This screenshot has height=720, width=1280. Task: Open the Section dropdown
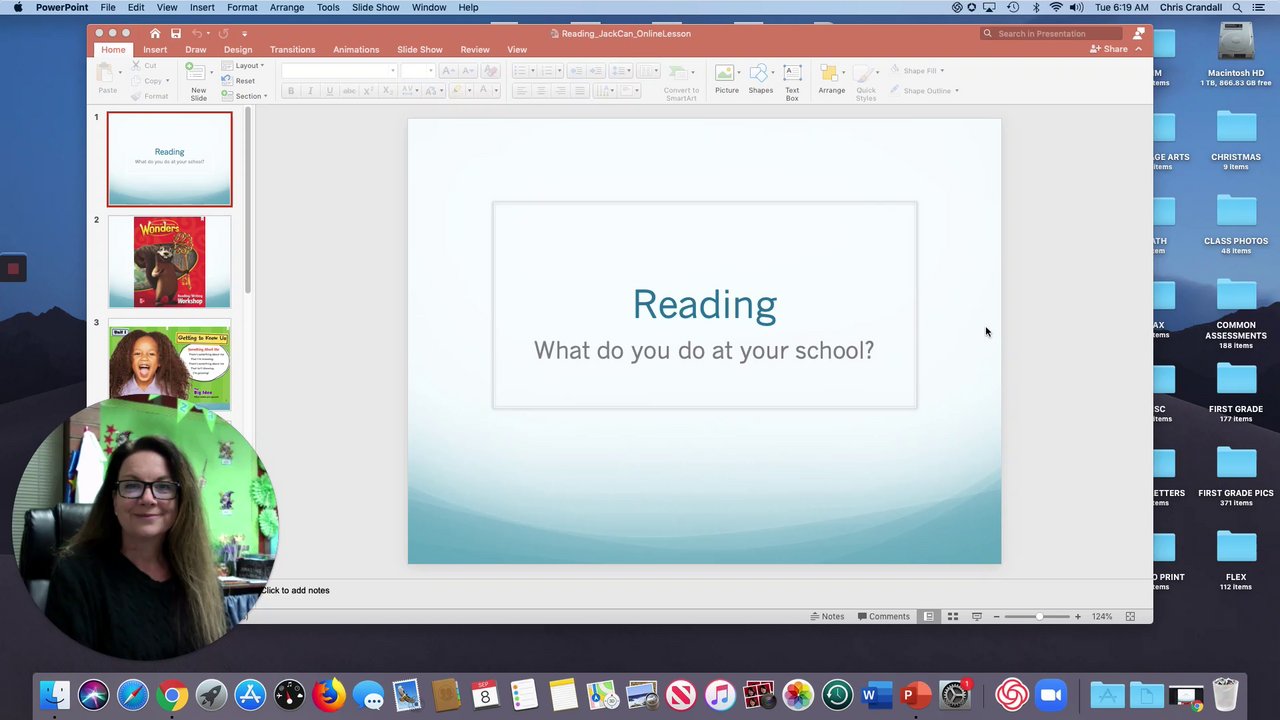244,96
